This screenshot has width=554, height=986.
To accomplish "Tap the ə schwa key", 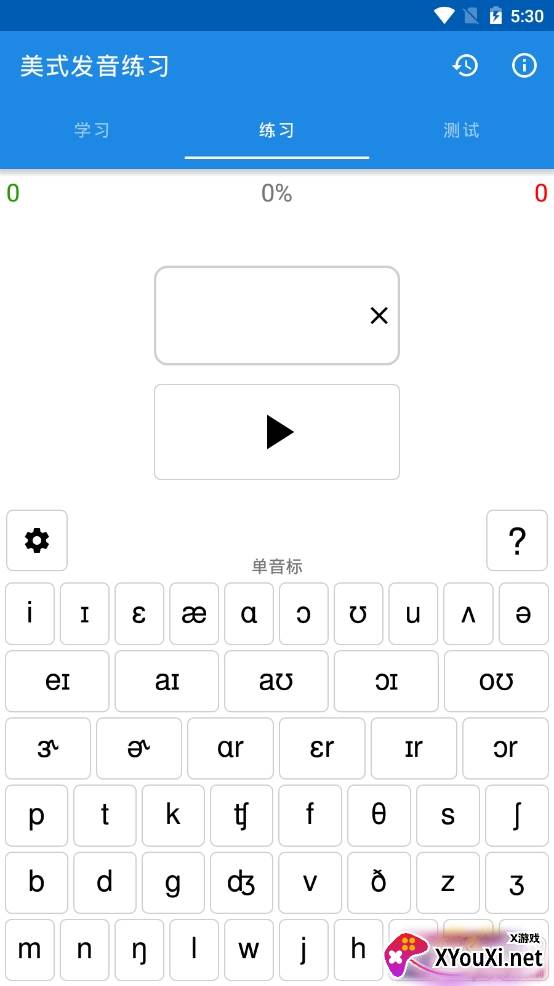I will pos(523,614).
